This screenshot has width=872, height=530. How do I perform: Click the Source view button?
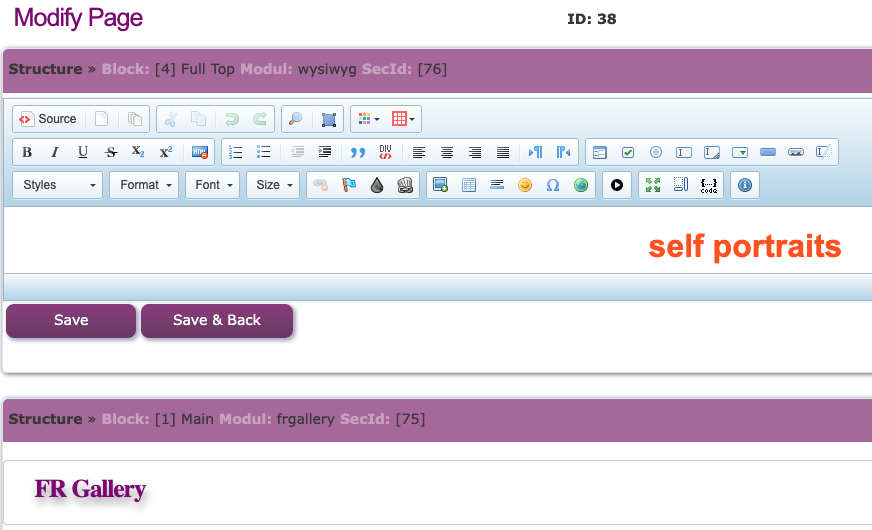(48, 119)
